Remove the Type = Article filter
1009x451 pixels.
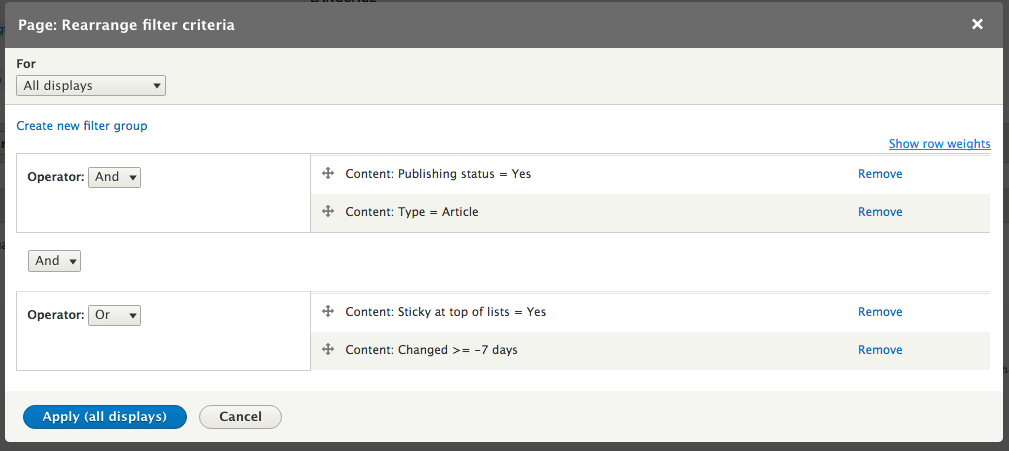880,212
